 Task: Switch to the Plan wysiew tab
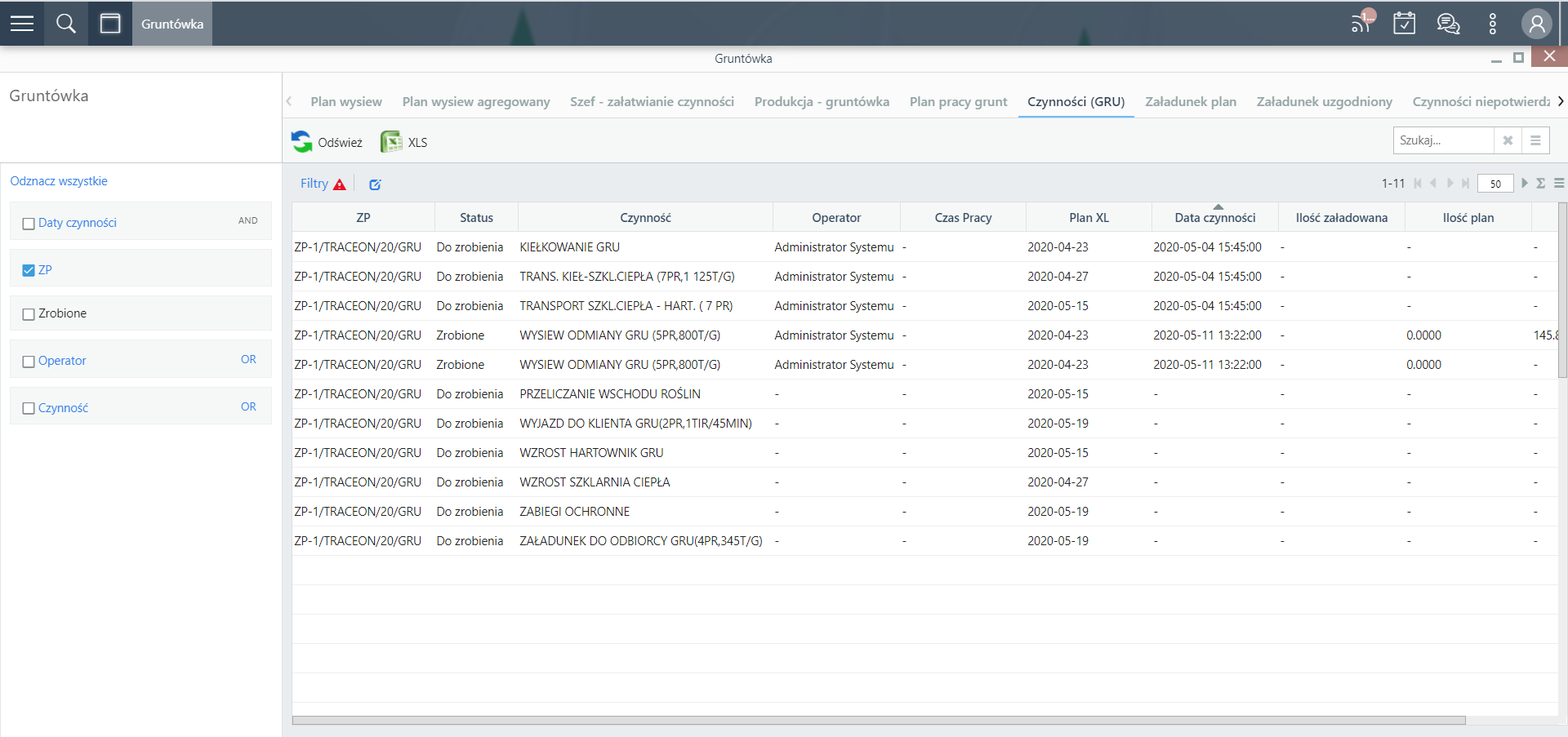[346, 101]
